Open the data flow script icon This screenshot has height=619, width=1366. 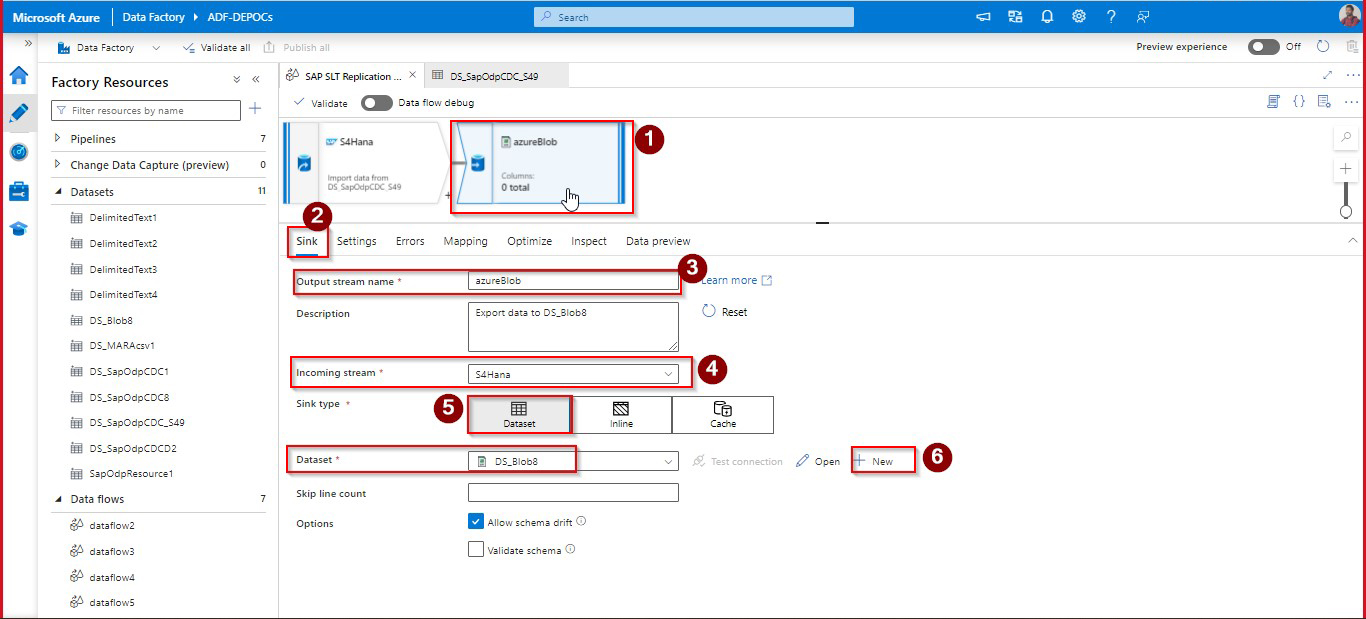[1273, 102]
